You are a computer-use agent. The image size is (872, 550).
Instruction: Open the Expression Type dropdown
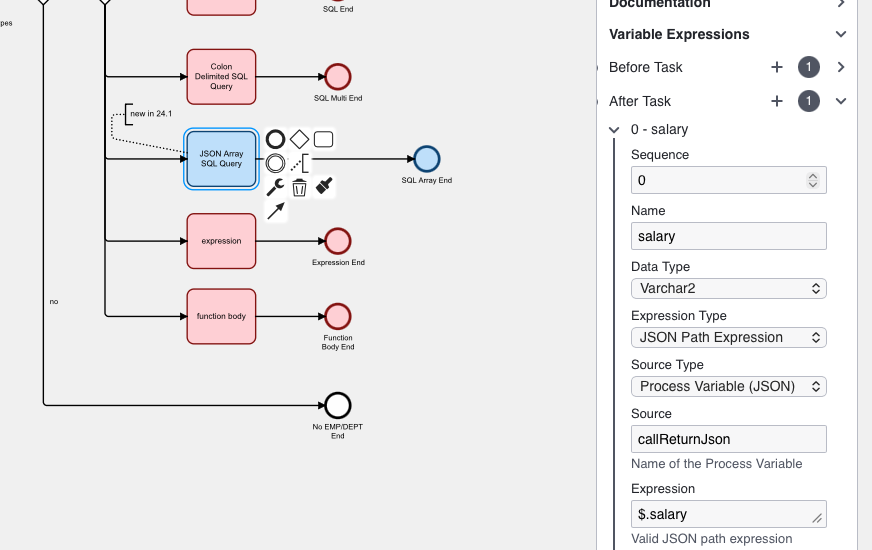tap(729, 338)
